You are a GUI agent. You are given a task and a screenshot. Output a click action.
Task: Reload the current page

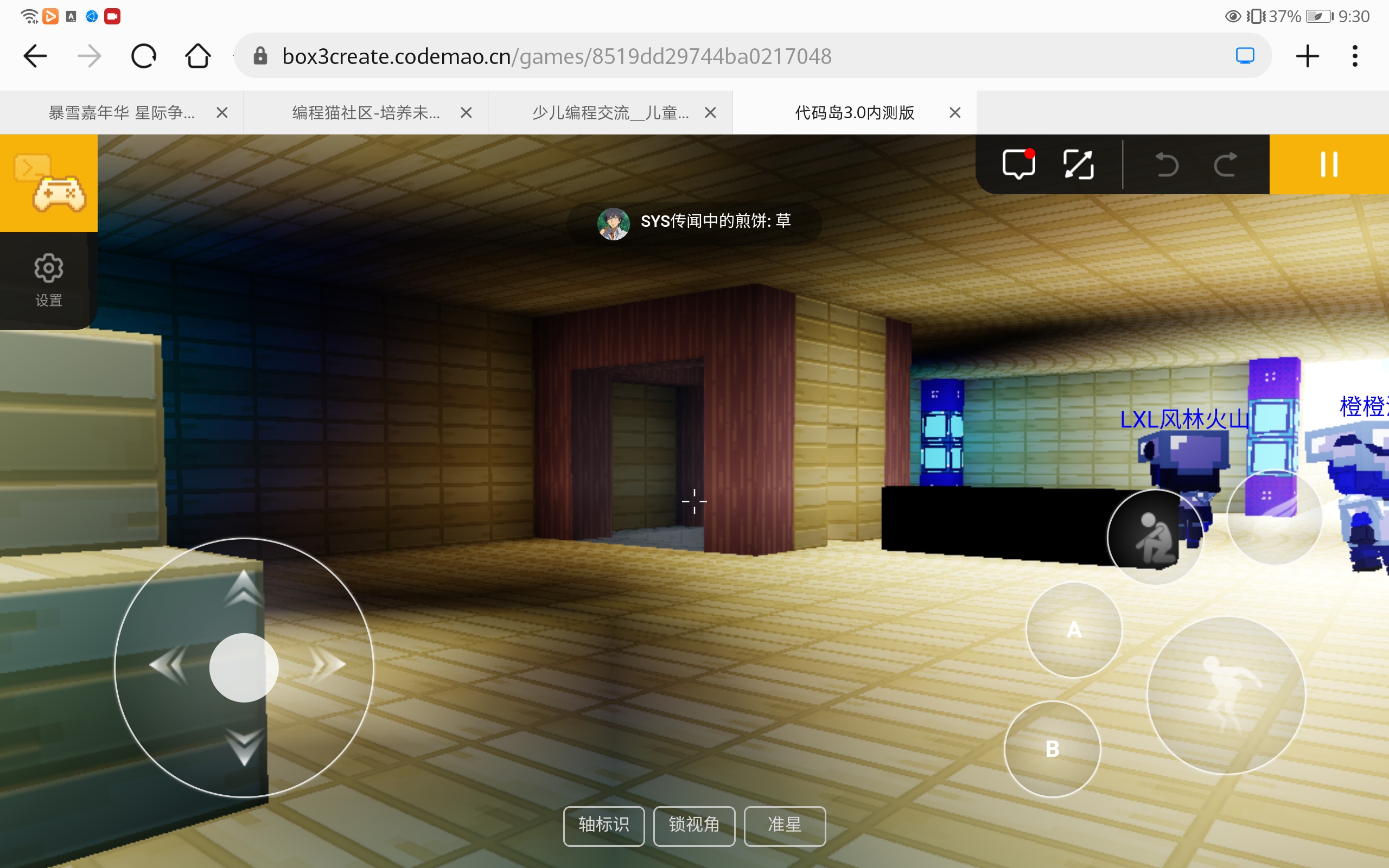[x=143, y=56]
